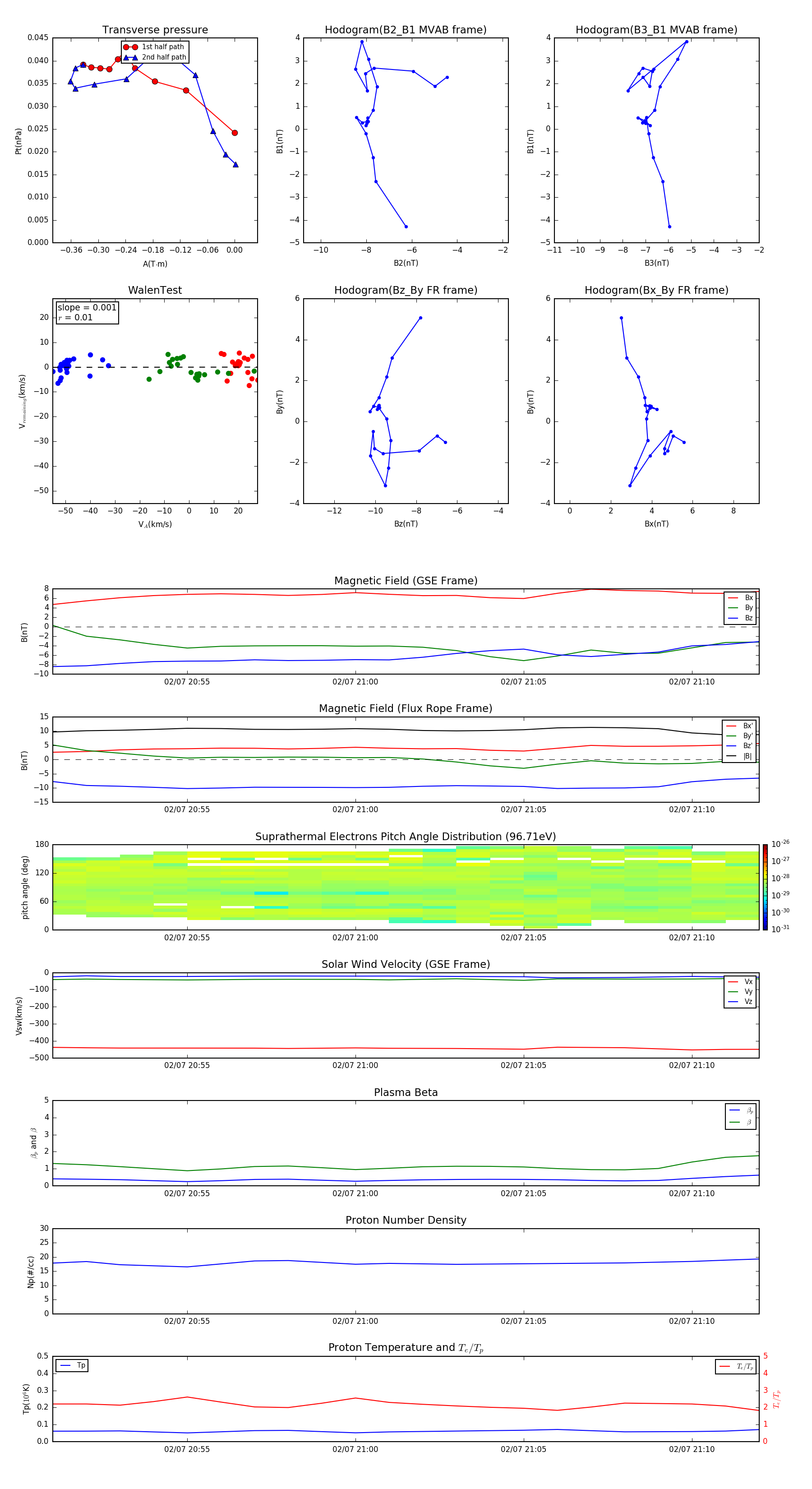Click the By entry in the GSE magnetic field legend
The height and width of the screenshot is (1489, 812).
click(740, 607)
